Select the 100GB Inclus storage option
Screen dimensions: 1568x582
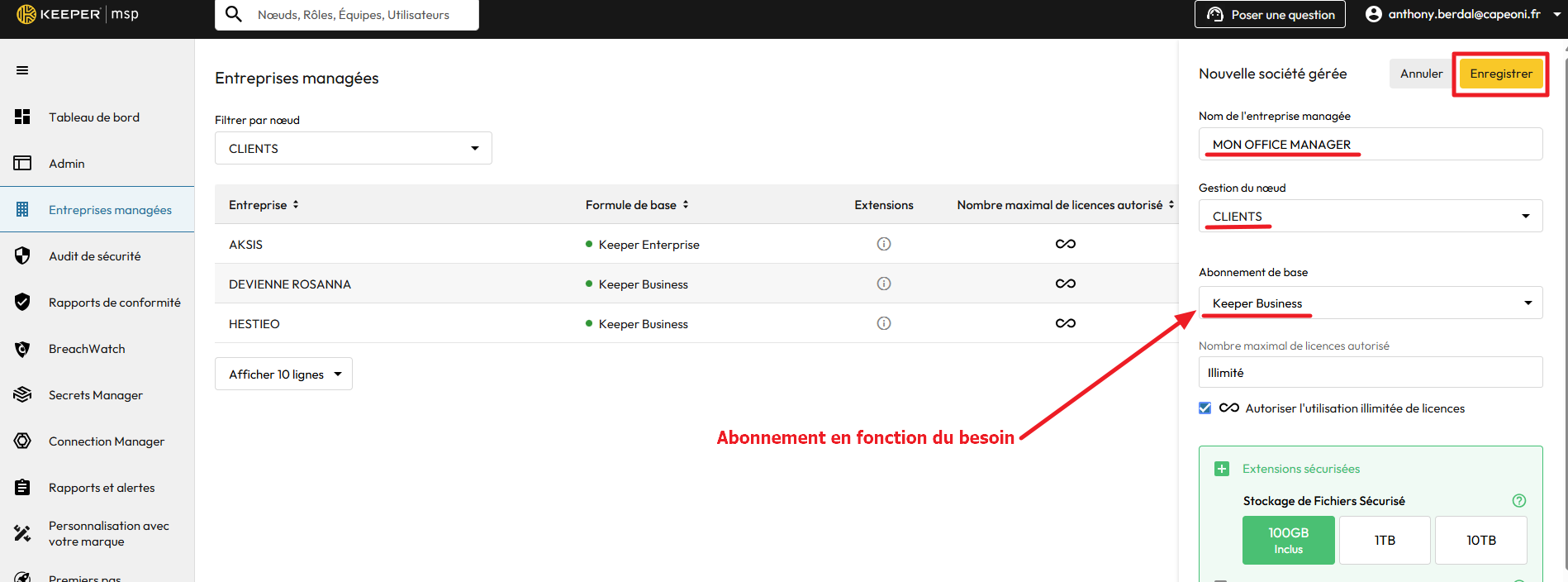(1288, 540)
